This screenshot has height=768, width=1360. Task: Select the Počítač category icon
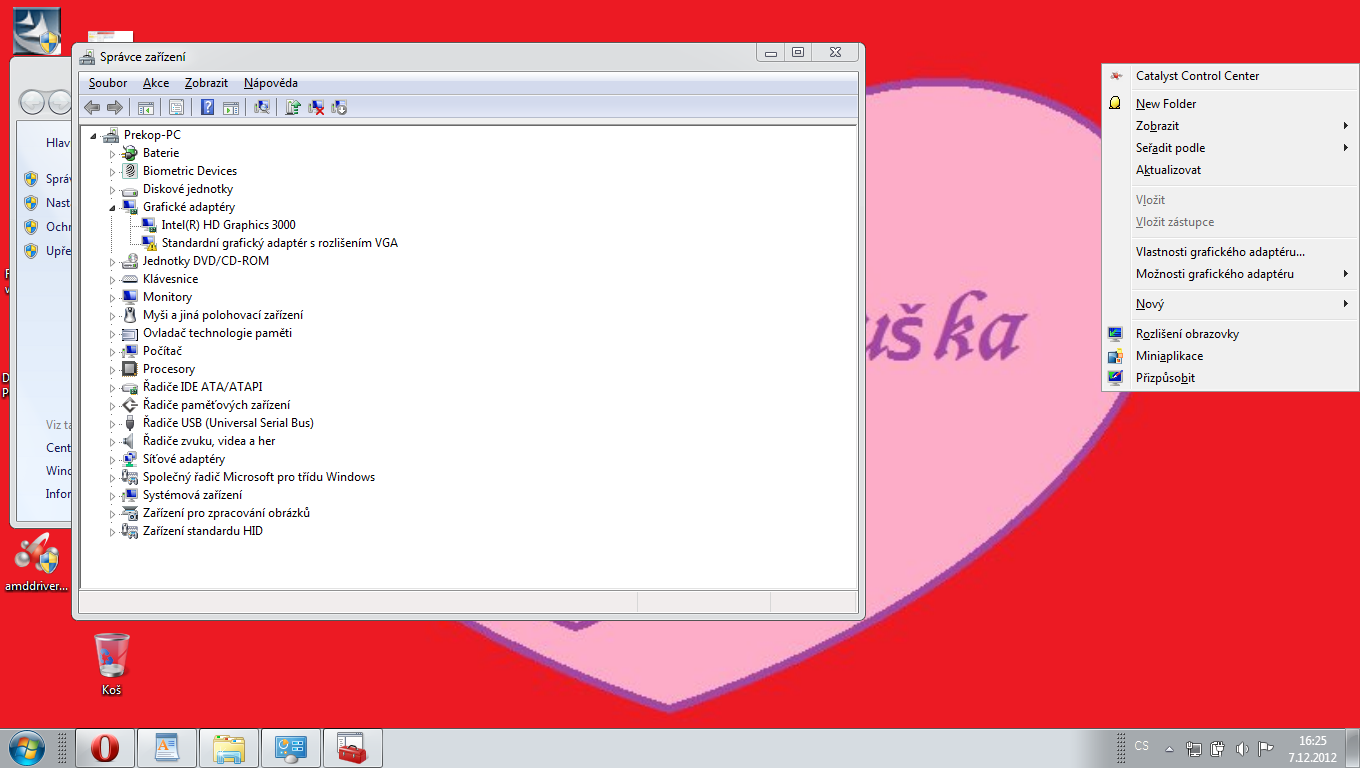tap(128, 351)
